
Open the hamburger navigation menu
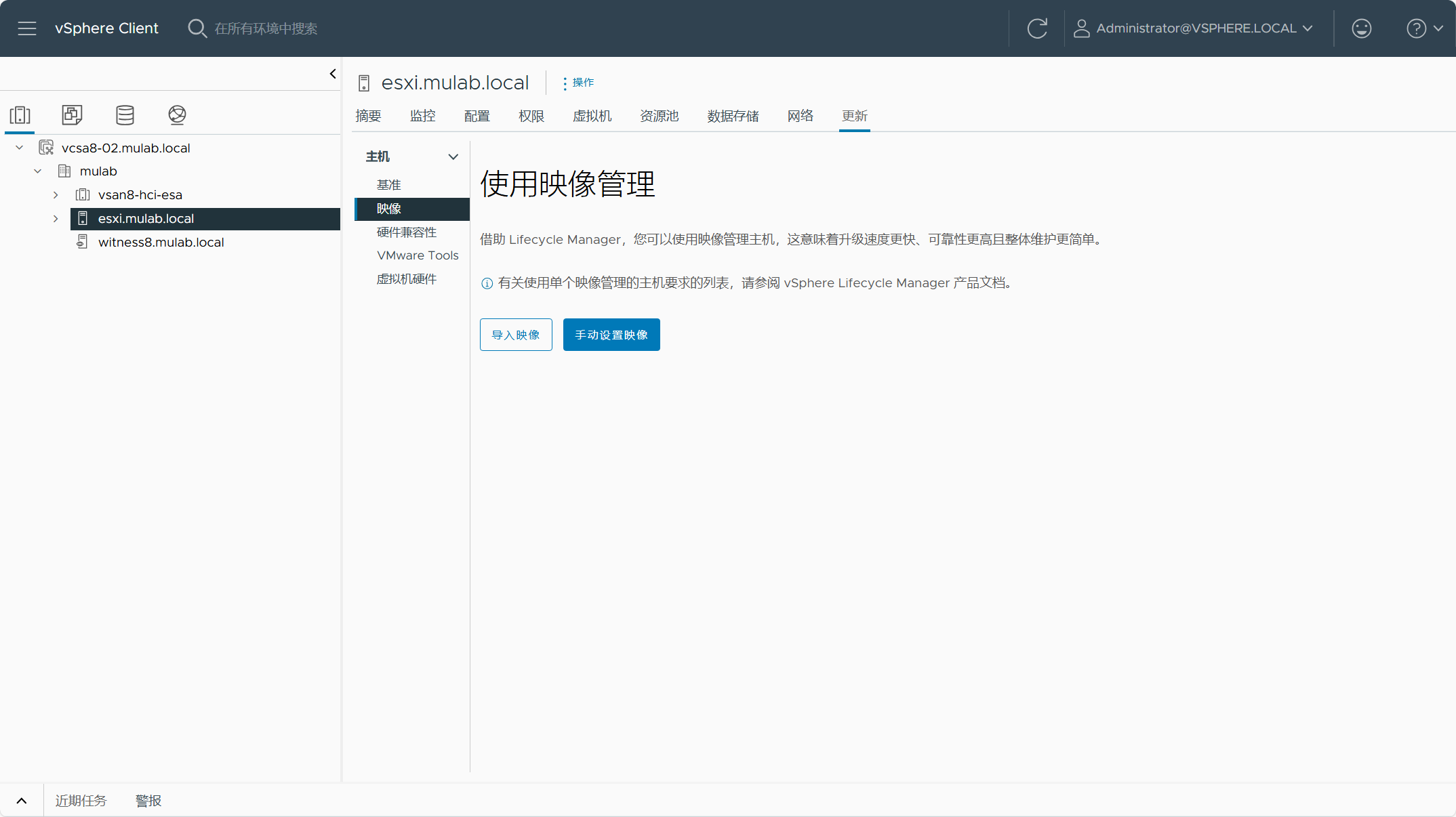[x=27, y=28]
